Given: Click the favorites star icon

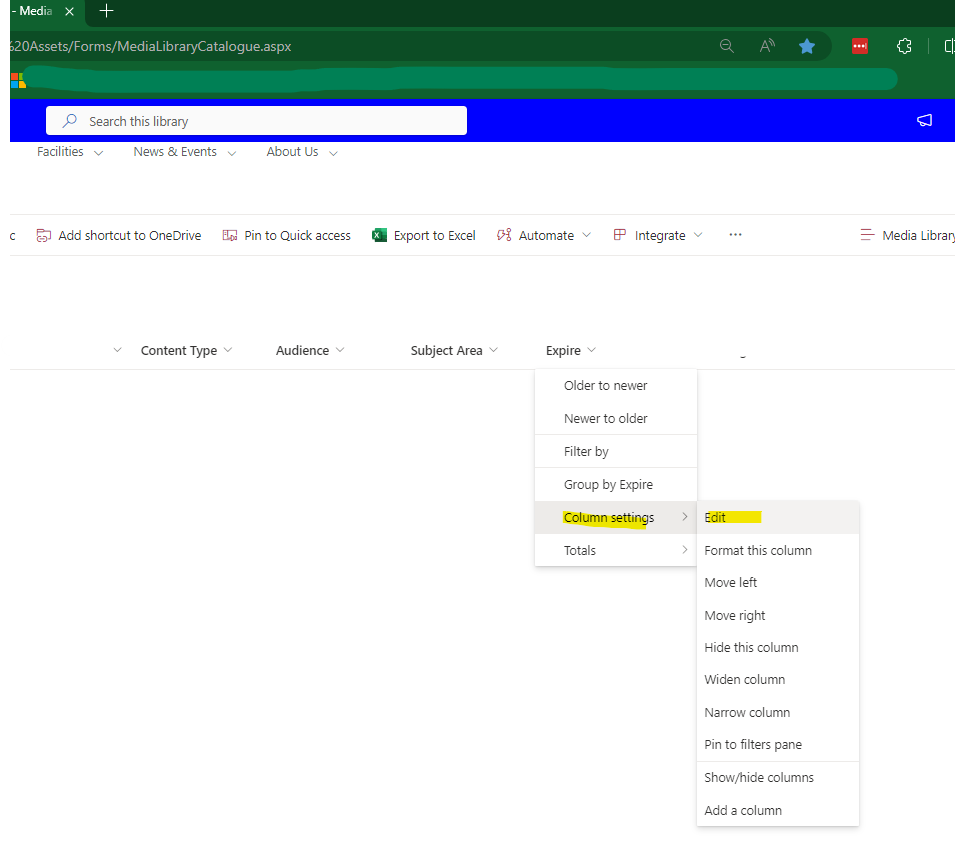Looking at the screenshot, I should pyautogui.click(x=807, y=46).
